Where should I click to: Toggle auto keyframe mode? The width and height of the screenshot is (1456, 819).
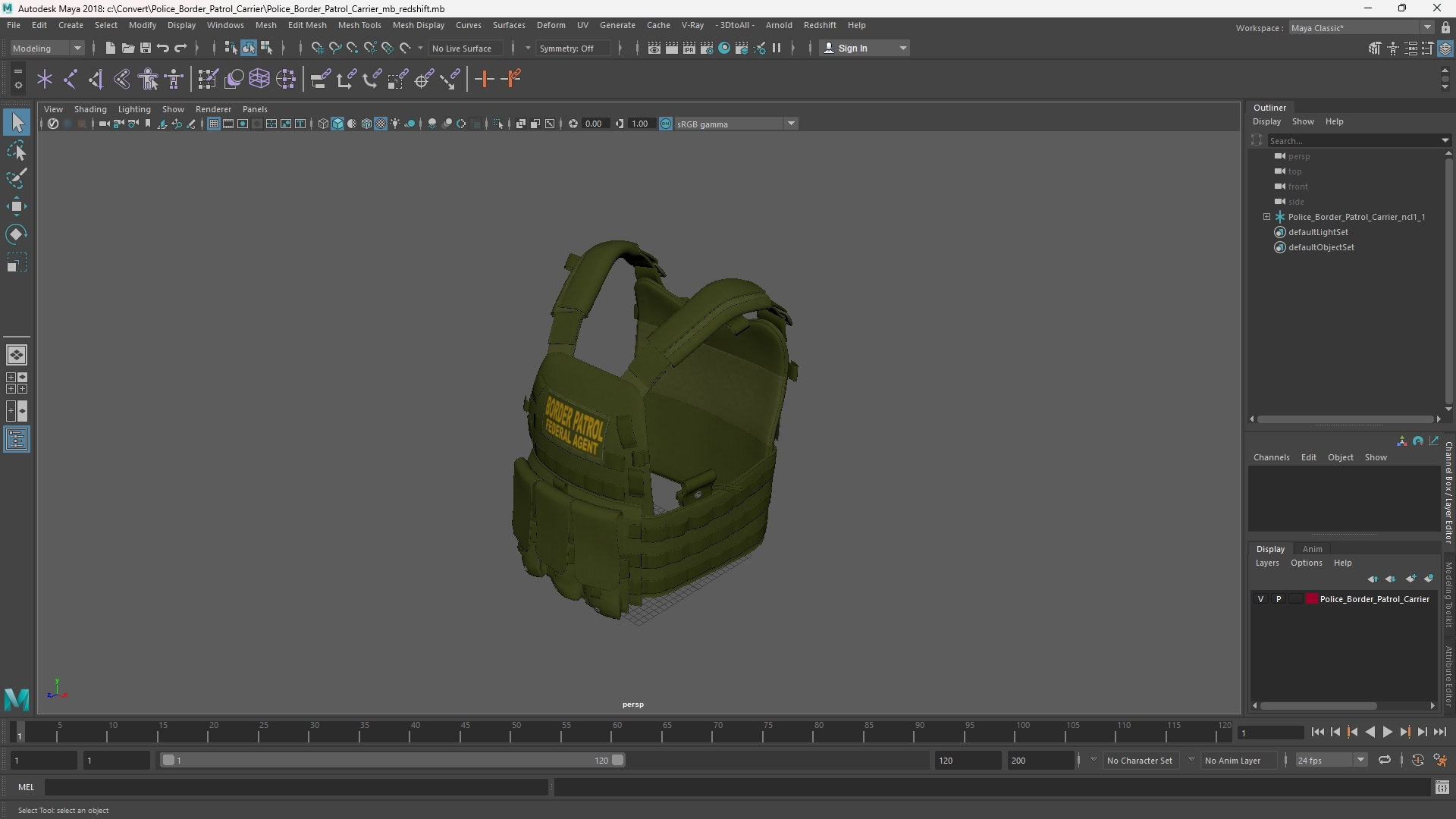(x=1417, y=760)
